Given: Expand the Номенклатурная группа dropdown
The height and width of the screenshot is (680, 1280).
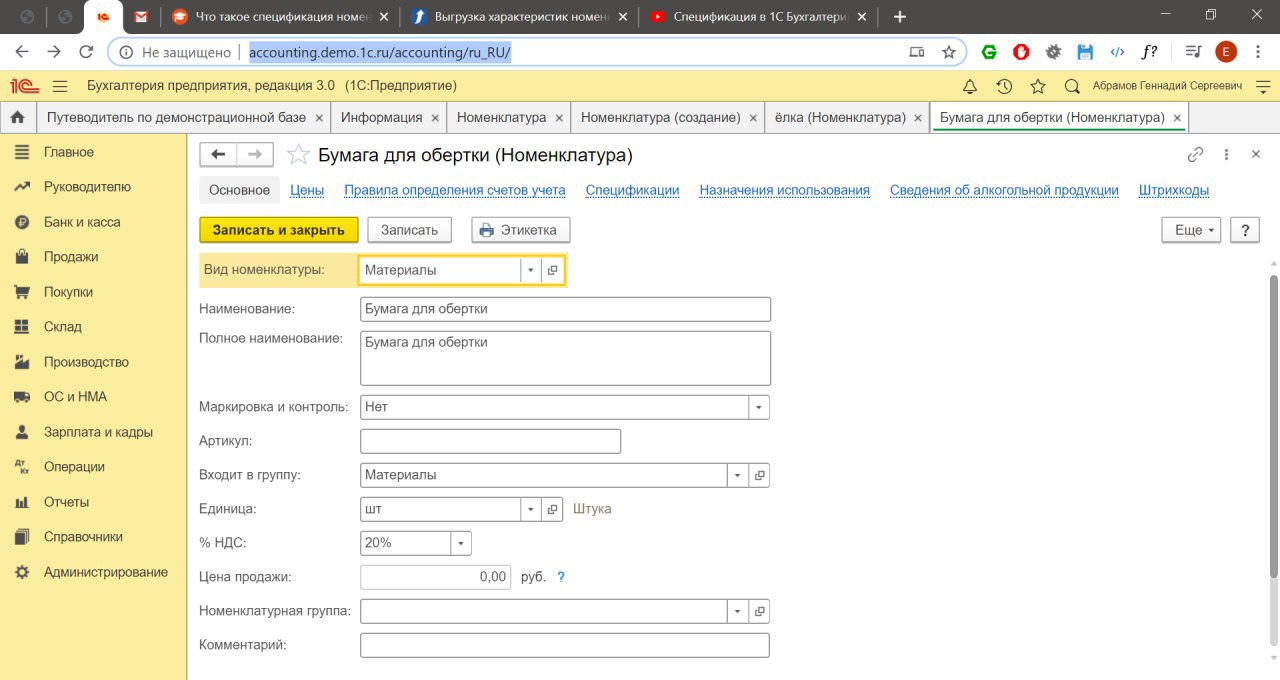Looking at the screenshot, I should pos(738,611).
